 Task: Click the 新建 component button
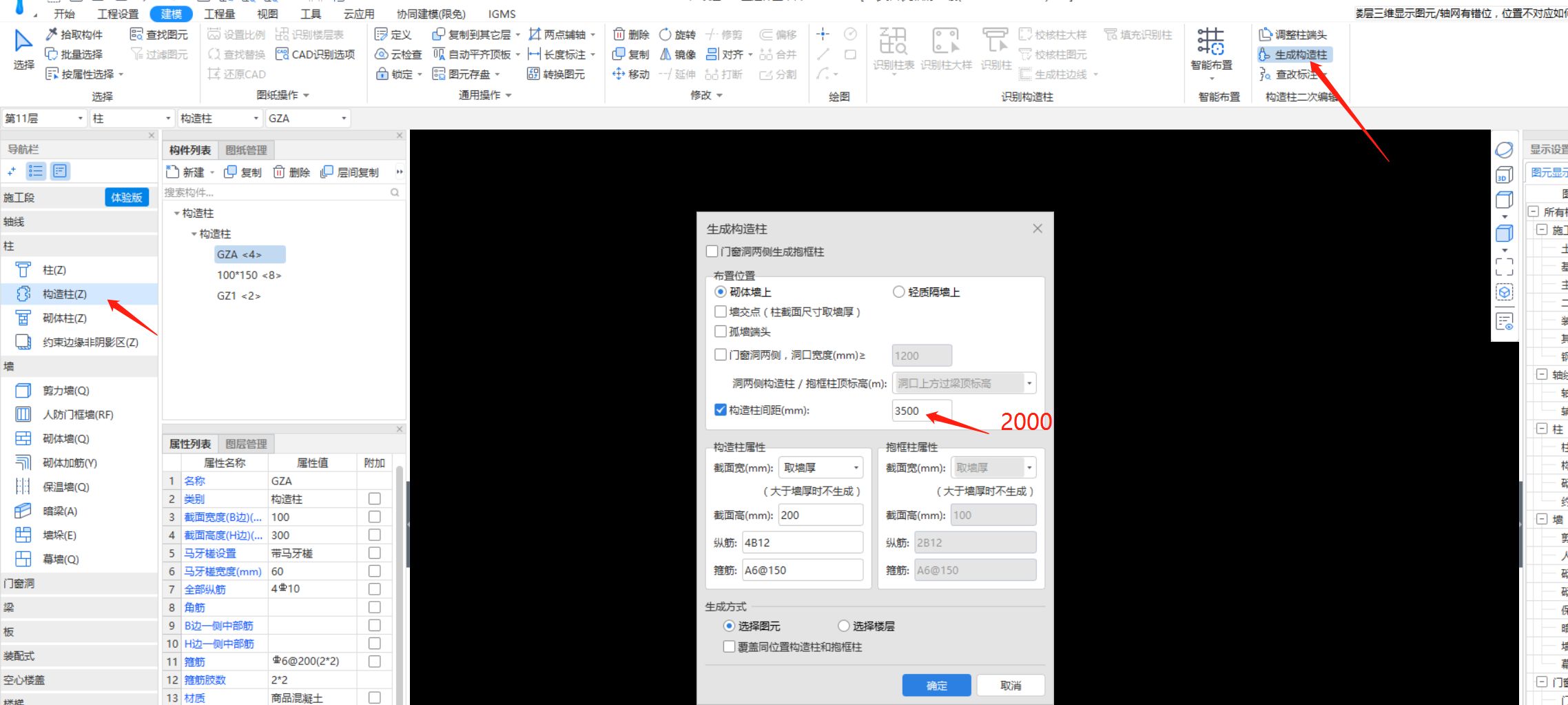pyautogui.click(x=186, y=172)
